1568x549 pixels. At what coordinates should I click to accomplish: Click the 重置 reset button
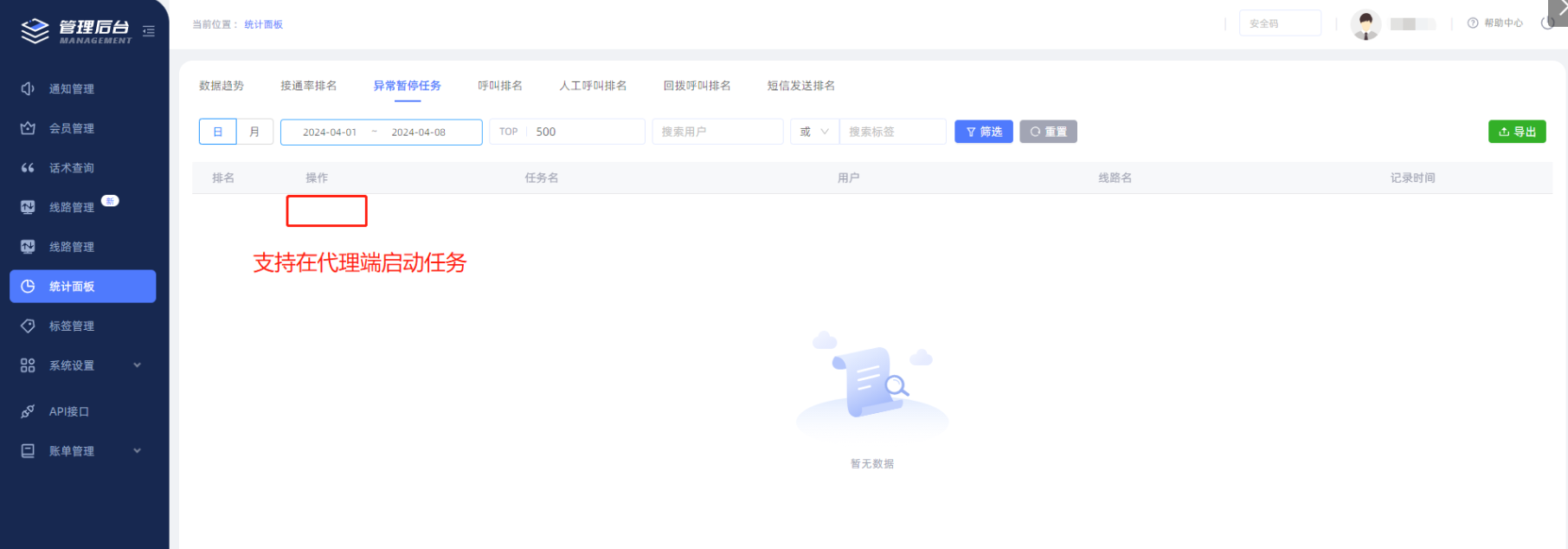pyautogui.click(x=1048, y=132)
